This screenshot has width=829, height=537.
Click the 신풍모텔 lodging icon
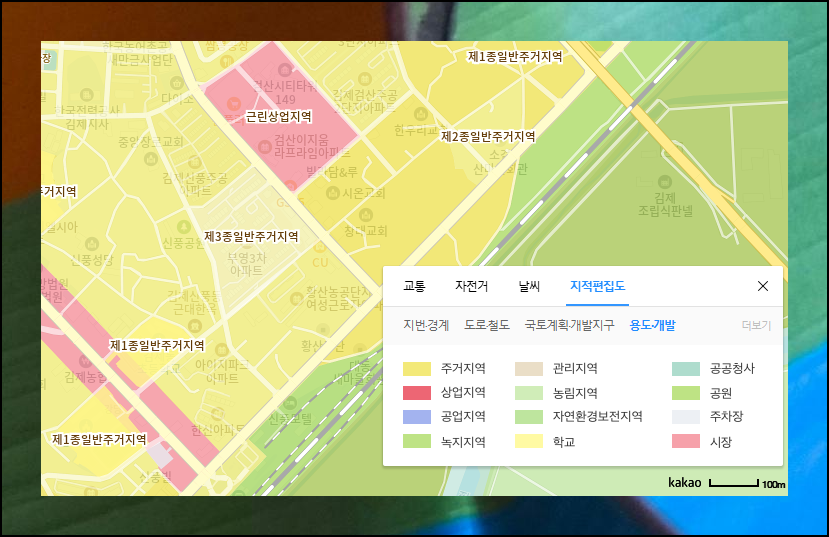(x=290, y=404)
